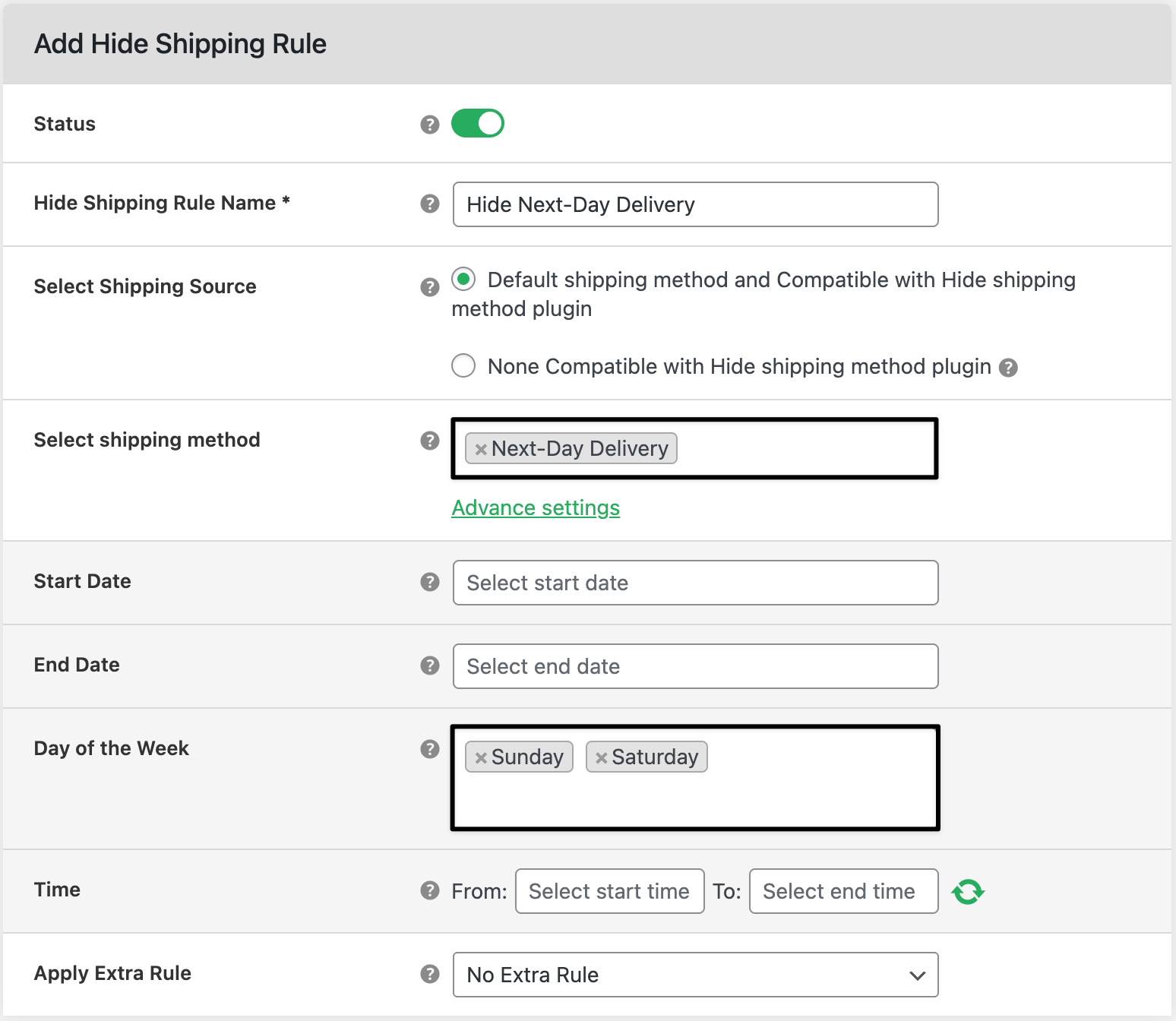1176x1021 pixels.
Task: Click help icon beside Day of the Week
Action: [430, 749]
